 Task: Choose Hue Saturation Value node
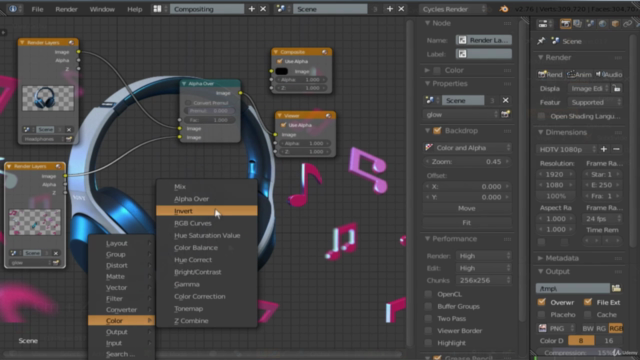pyautogui.click(x=207, y=236)
